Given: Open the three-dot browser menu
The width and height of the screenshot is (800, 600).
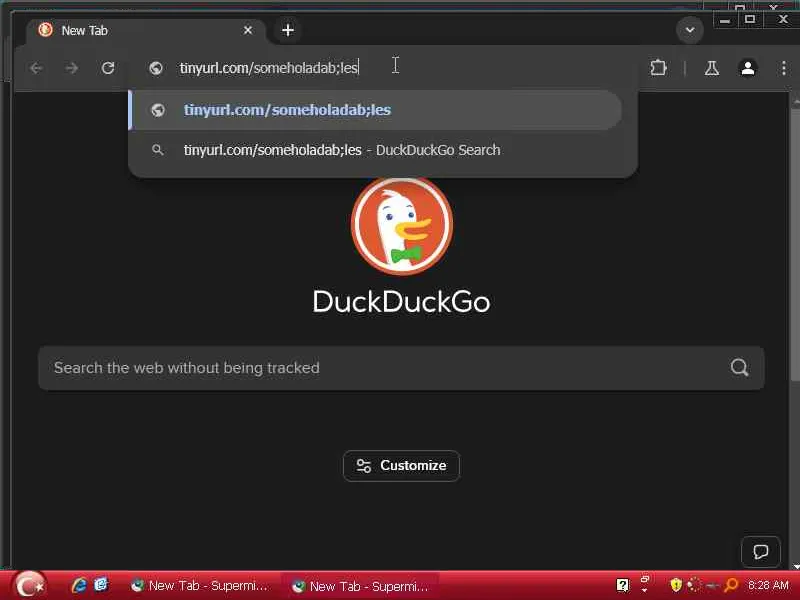Looking at the screenshot, I should pyautogui.click(x=784, y=68).
